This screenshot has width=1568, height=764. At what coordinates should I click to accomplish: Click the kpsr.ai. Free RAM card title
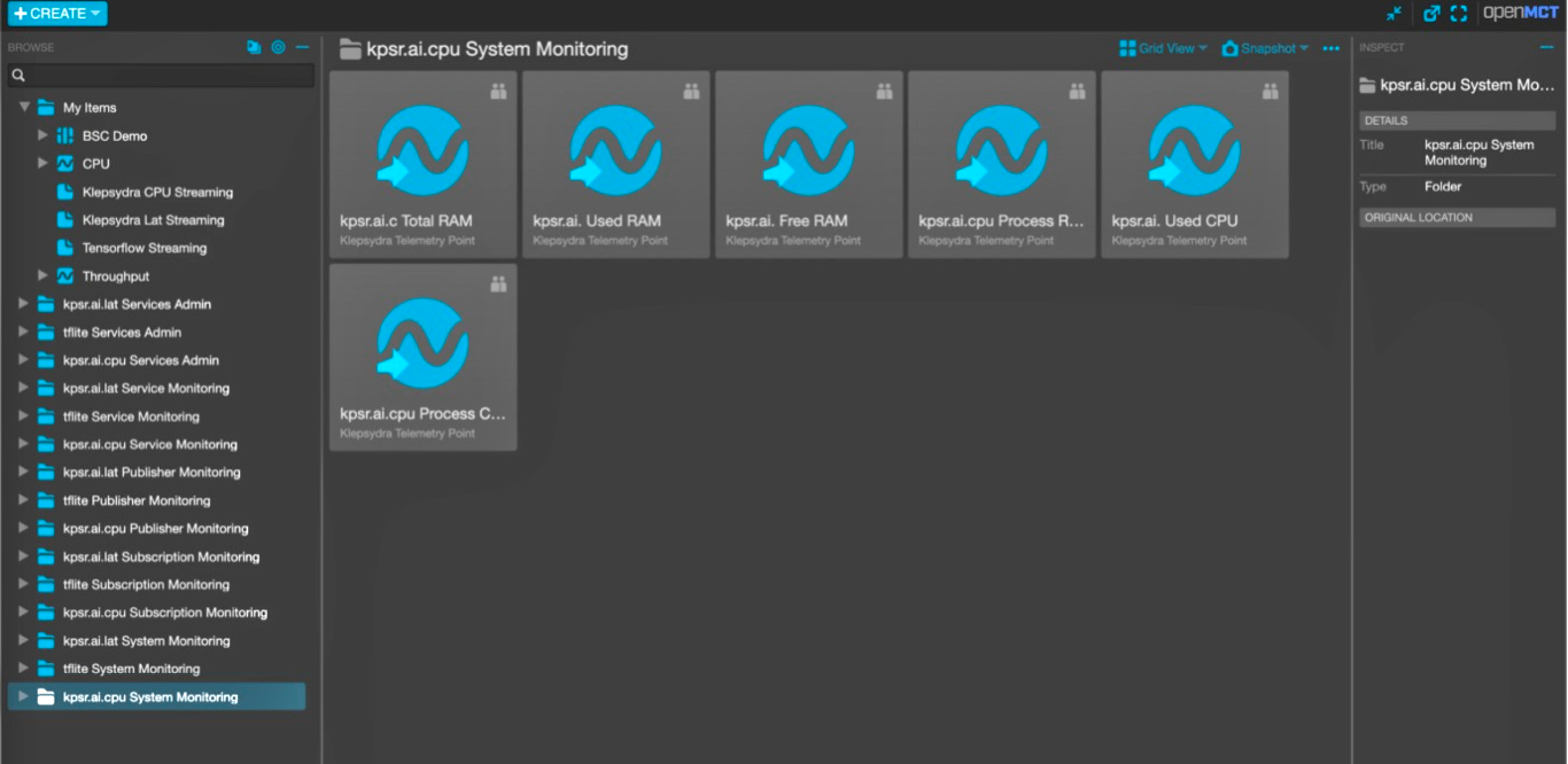tap(786, 221)
